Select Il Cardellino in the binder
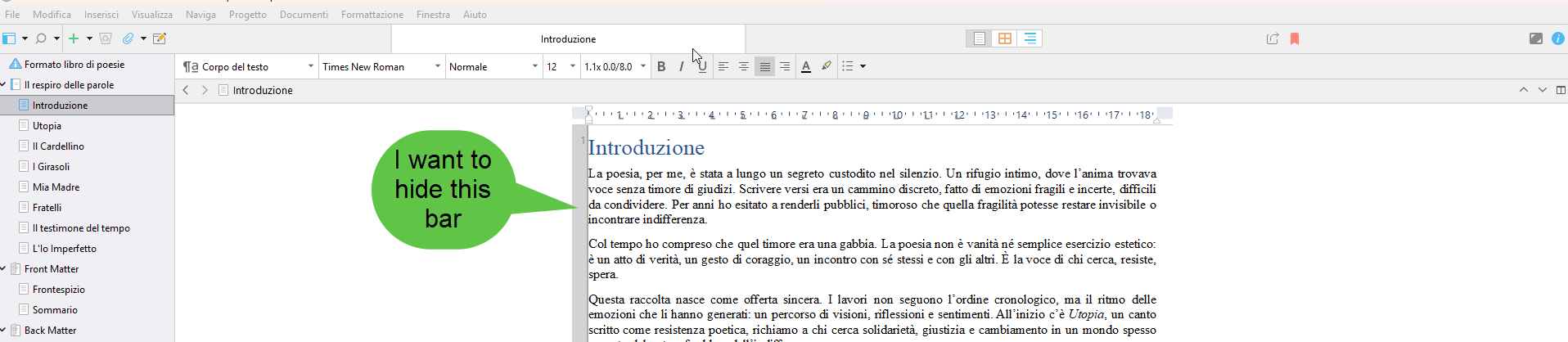Image resolution: width=1568 pixels, height=342 pixels. 62,146
